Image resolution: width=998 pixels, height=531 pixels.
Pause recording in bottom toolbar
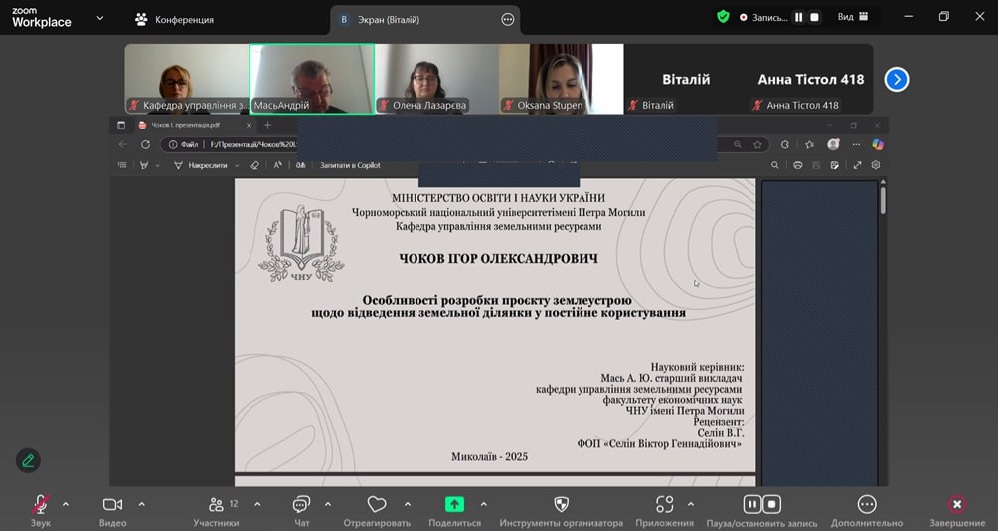[x=752, y=504]
